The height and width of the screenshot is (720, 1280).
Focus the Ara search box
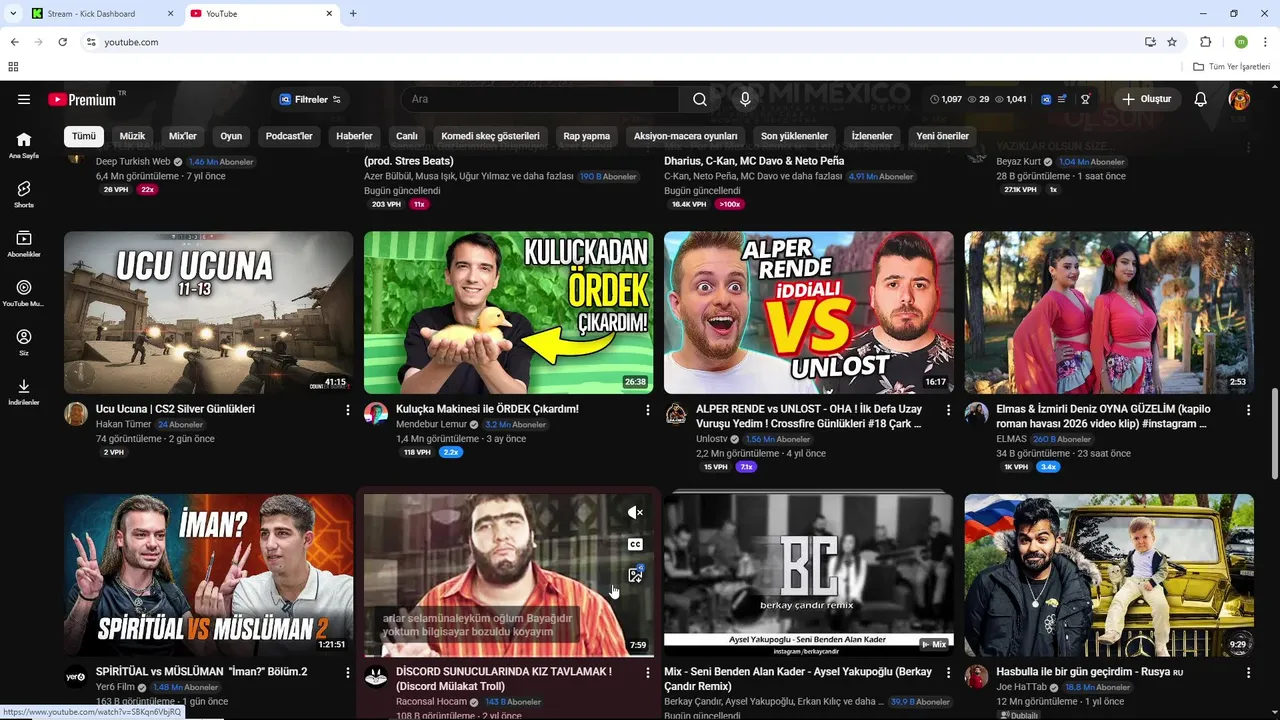[x=540, y=99]
